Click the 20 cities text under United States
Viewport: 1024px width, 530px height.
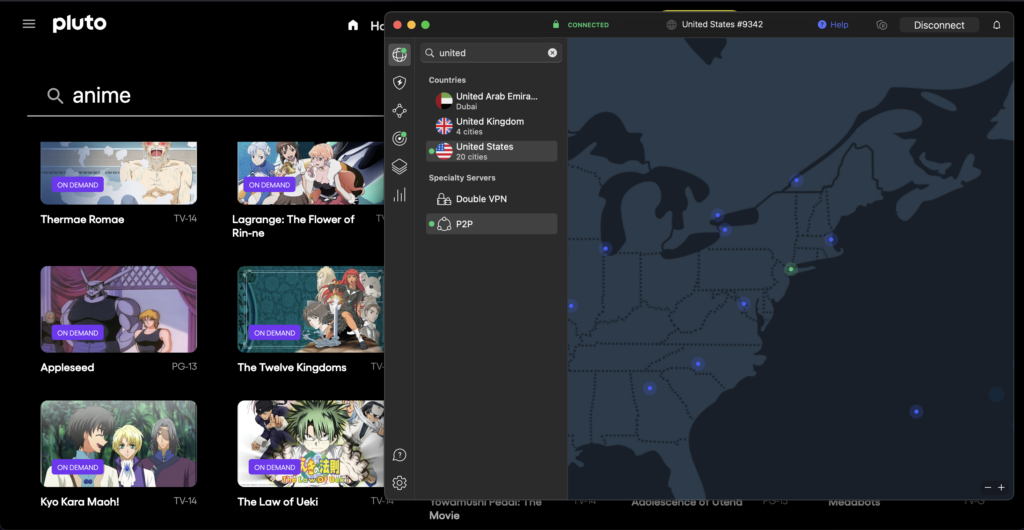point(472,157)
